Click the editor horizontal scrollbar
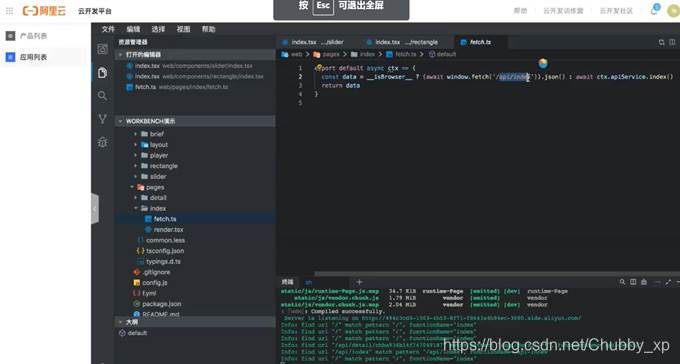This screenshot has width=680, height=364. pos(497,274)
